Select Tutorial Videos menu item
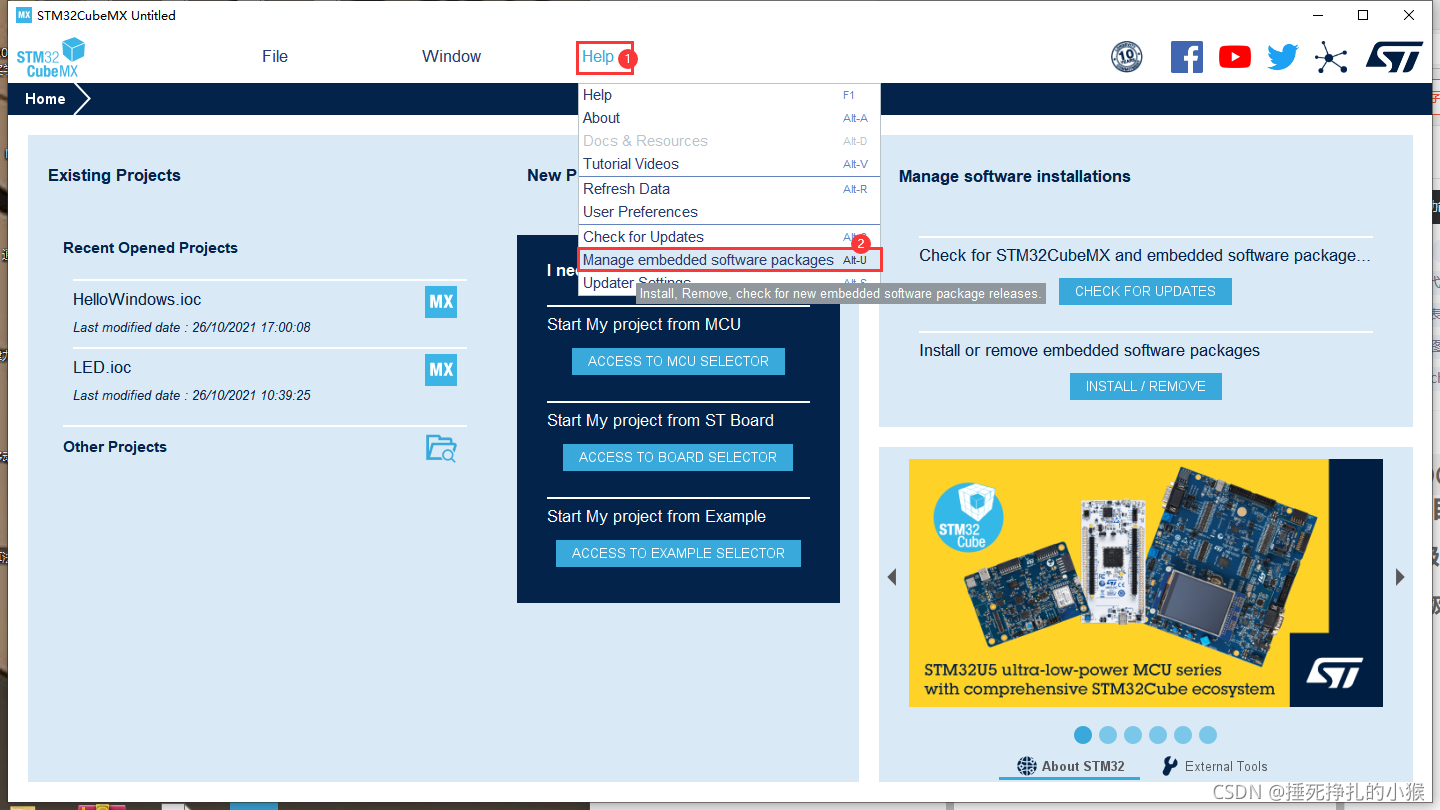 (x=729, y=164)
